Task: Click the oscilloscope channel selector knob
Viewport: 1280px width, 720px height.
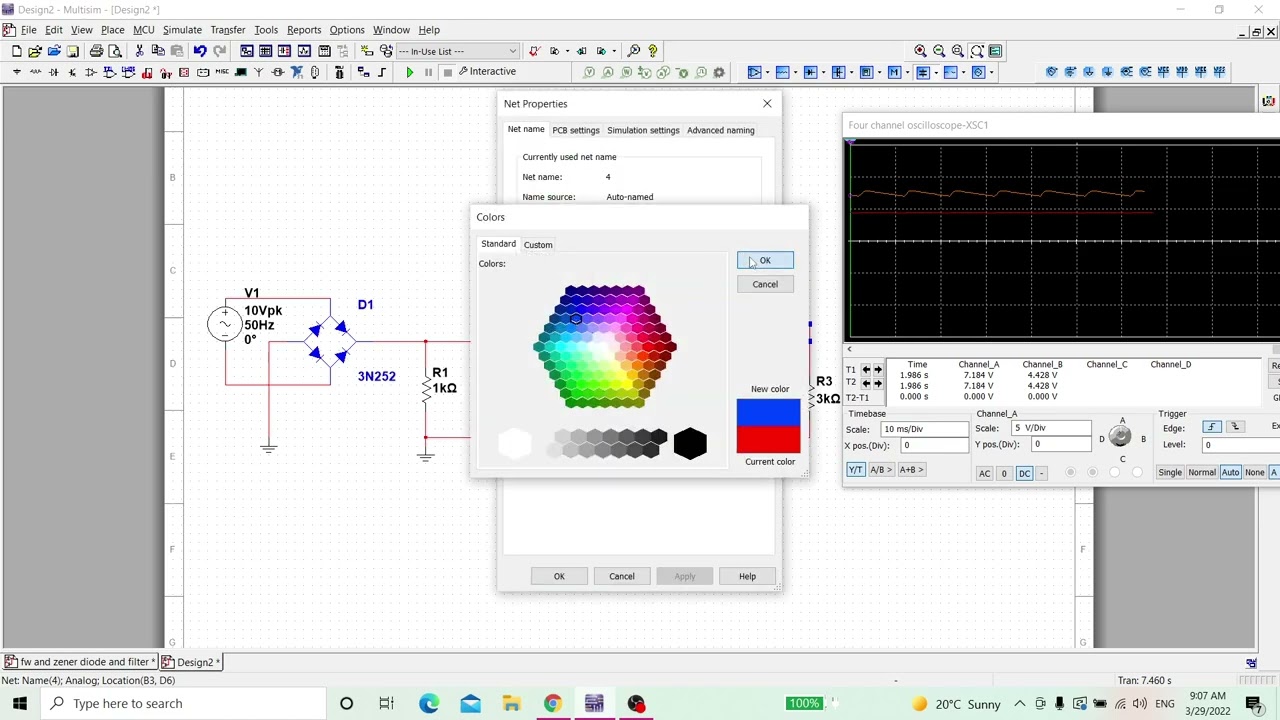Action: tap(1120, 437)
